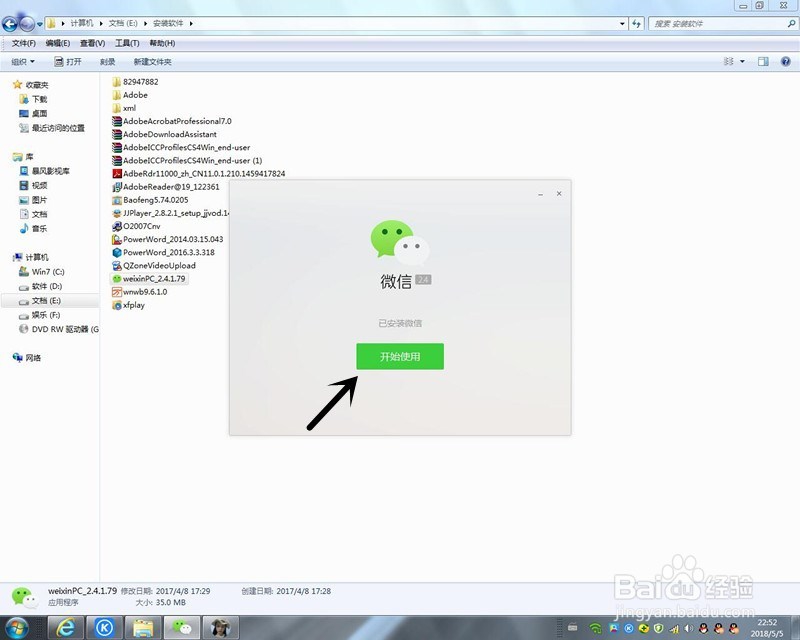
Task: Select 最近访问的位置 in the sidebar
Action: [52, 128]
